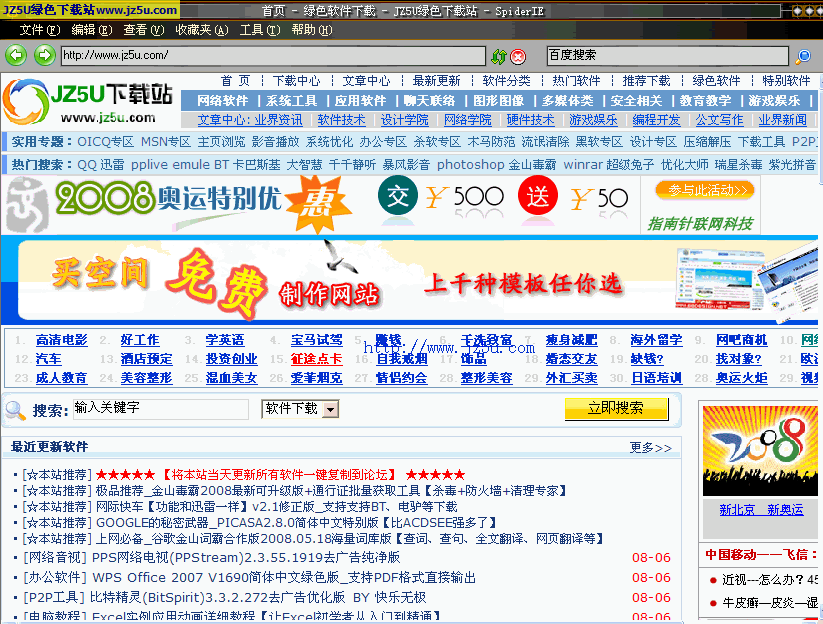Open the 日语培训 ad link

[x=656, y=378]
